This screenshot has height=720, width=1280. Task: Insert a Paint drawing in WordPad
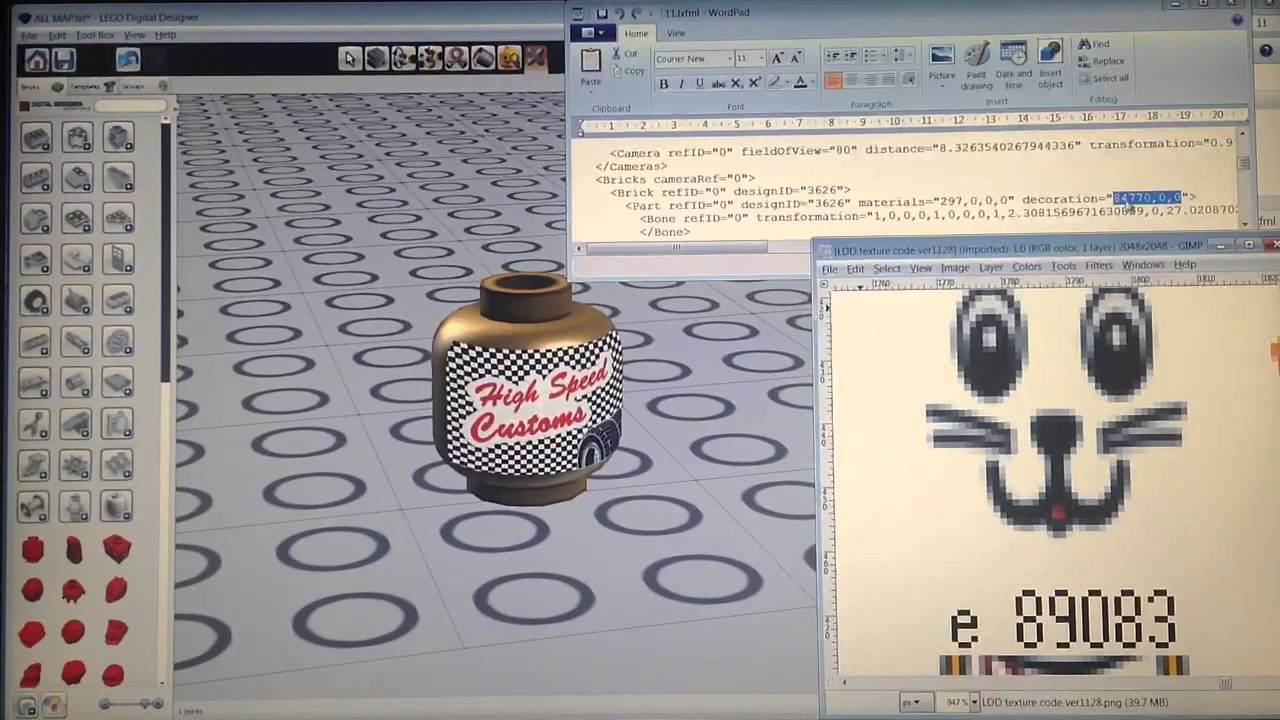(x=977, y=66)
